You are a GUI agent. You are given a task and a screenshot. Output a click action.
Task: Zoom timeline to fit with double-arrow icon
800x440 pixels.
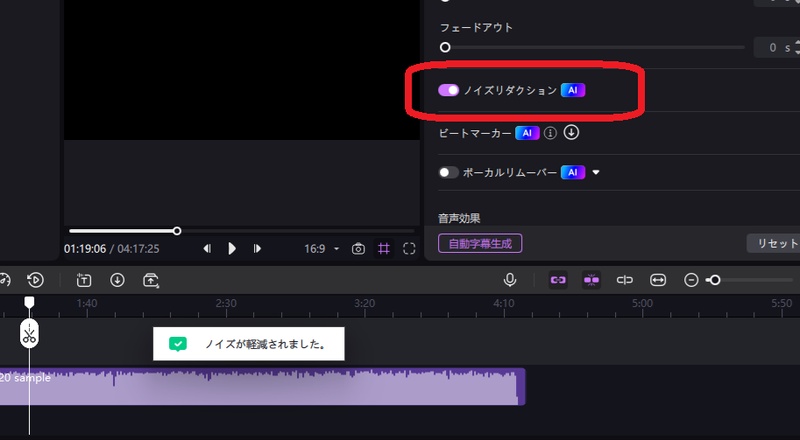click(658, 280)
